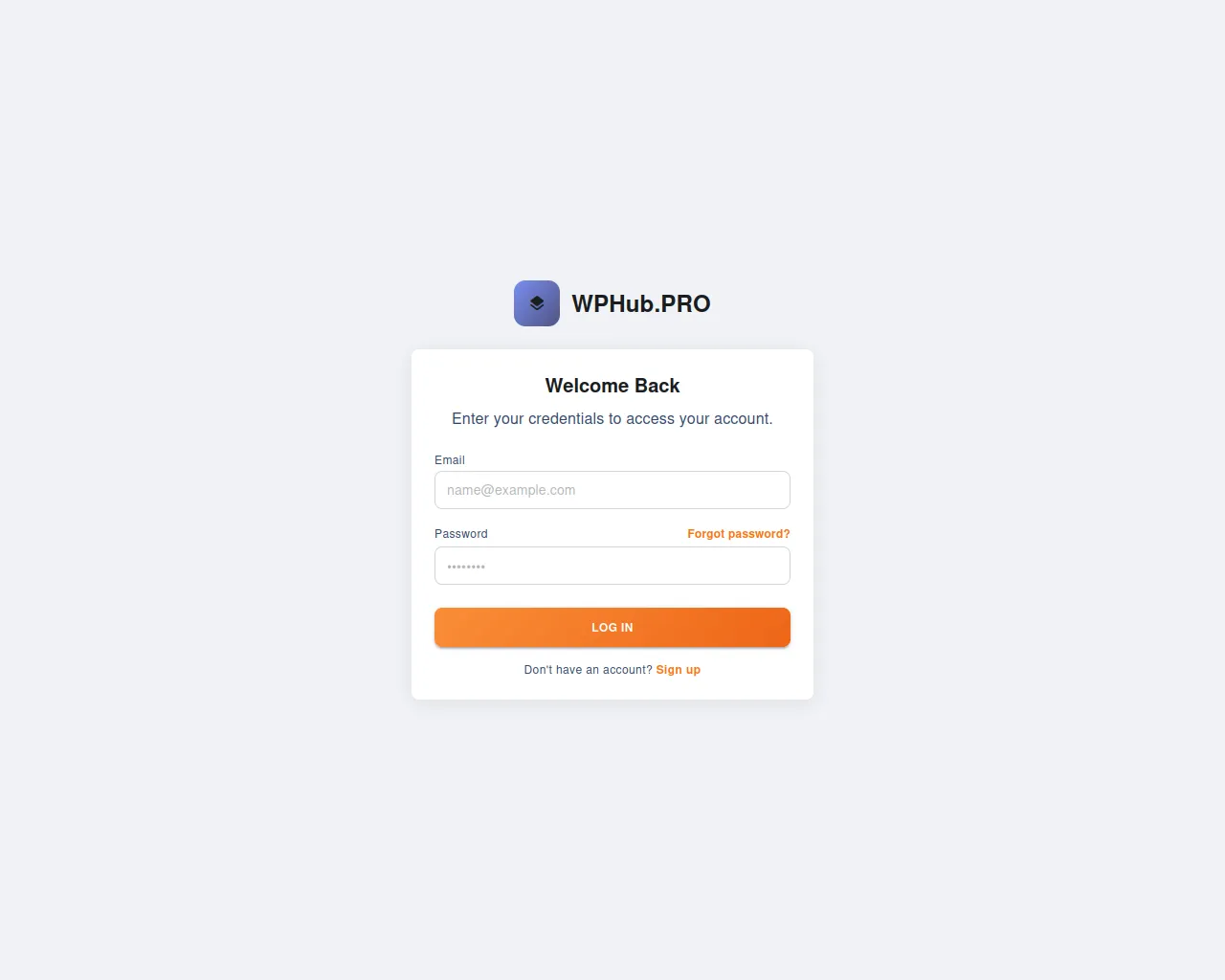Click the WPHub.PRO brand name text

pyautogui.click(x=641, y=303)
